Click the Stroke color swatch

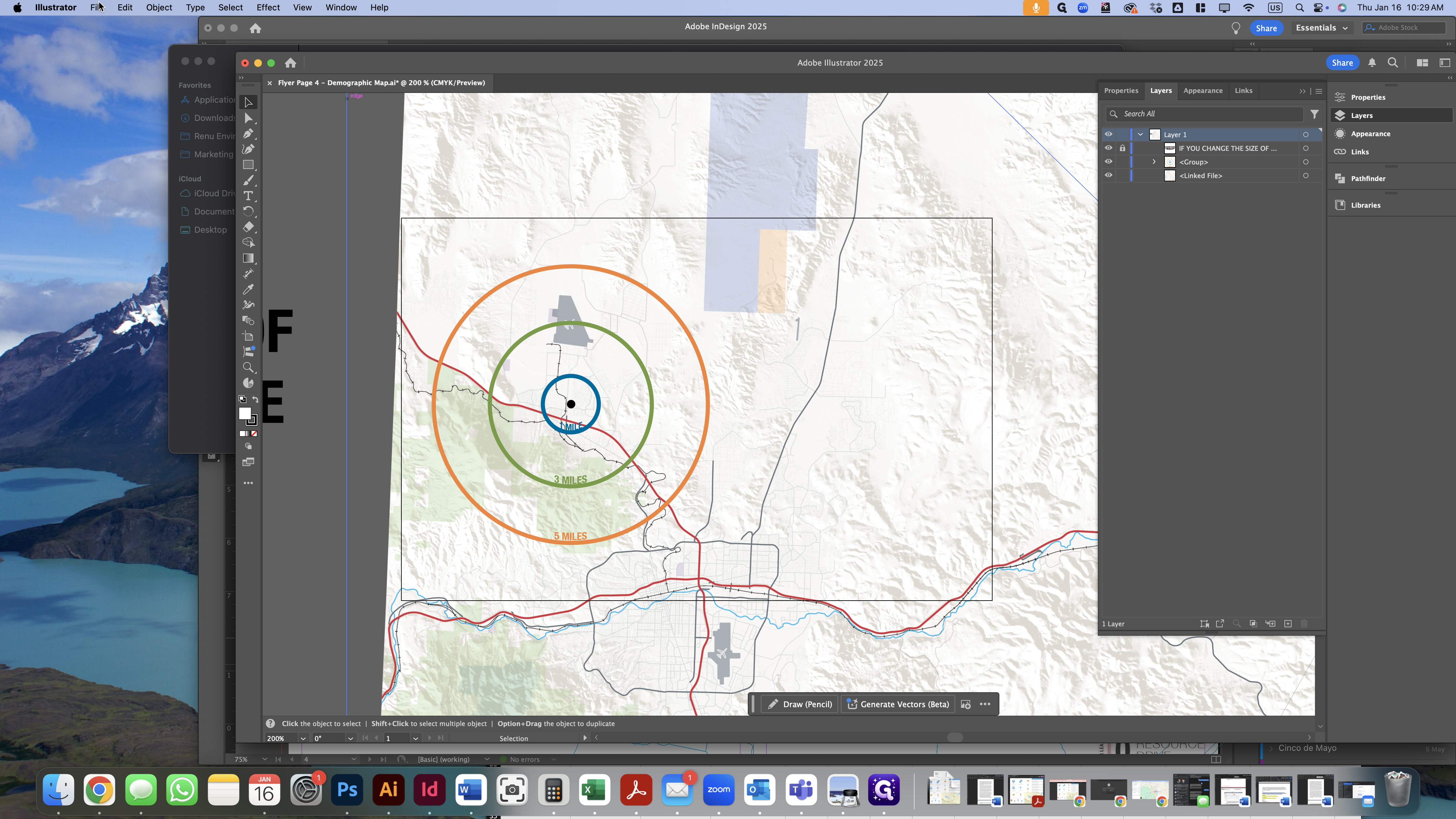click(253, 421)
